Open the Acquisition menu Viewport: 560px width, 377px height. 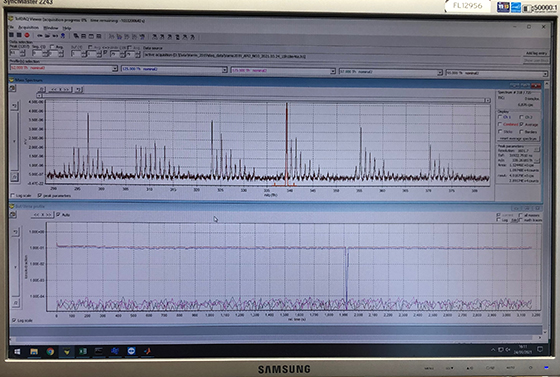(28, 27)
